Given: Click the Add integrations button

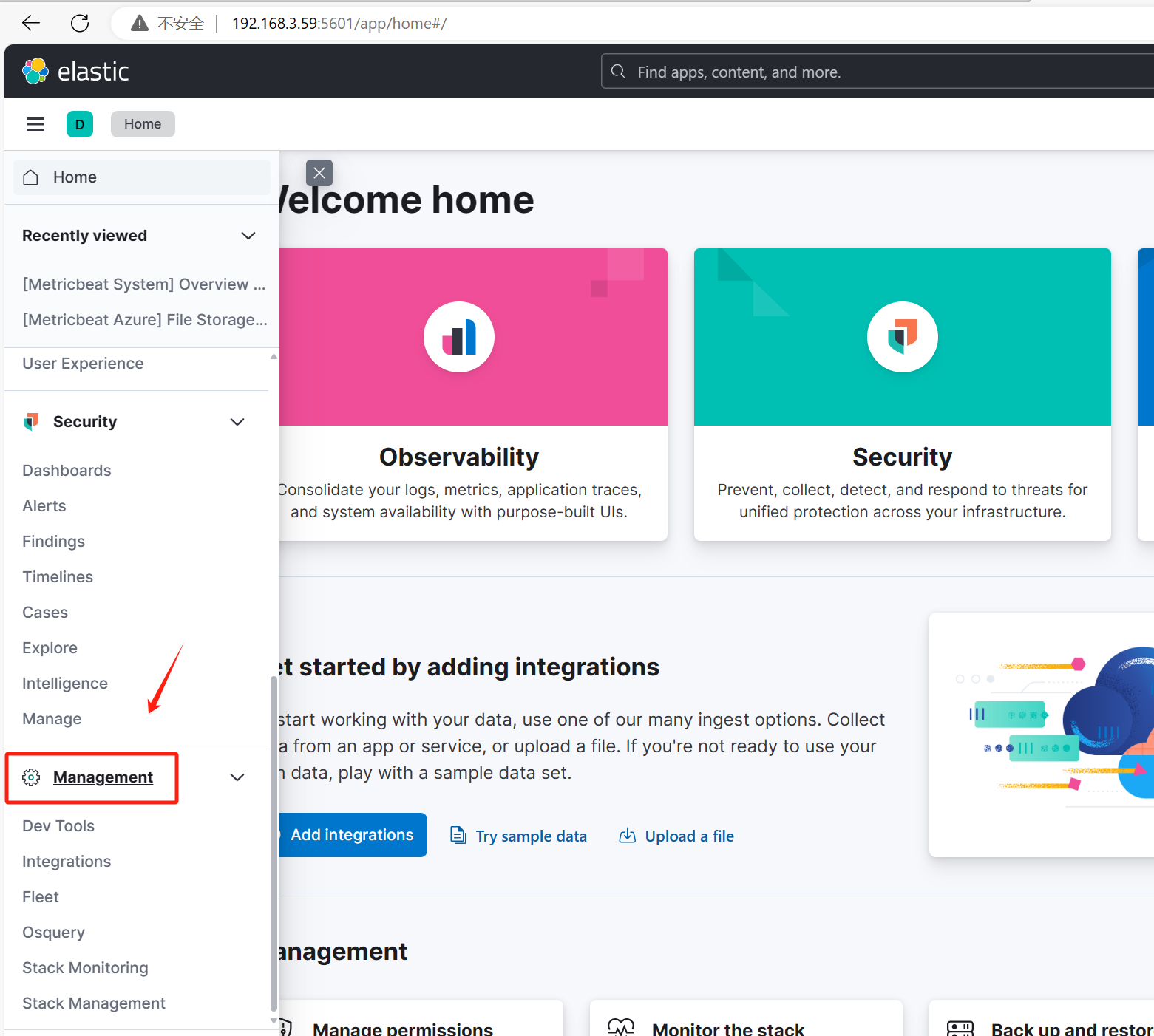Looking at the screenshot, I should pos(353,835).
